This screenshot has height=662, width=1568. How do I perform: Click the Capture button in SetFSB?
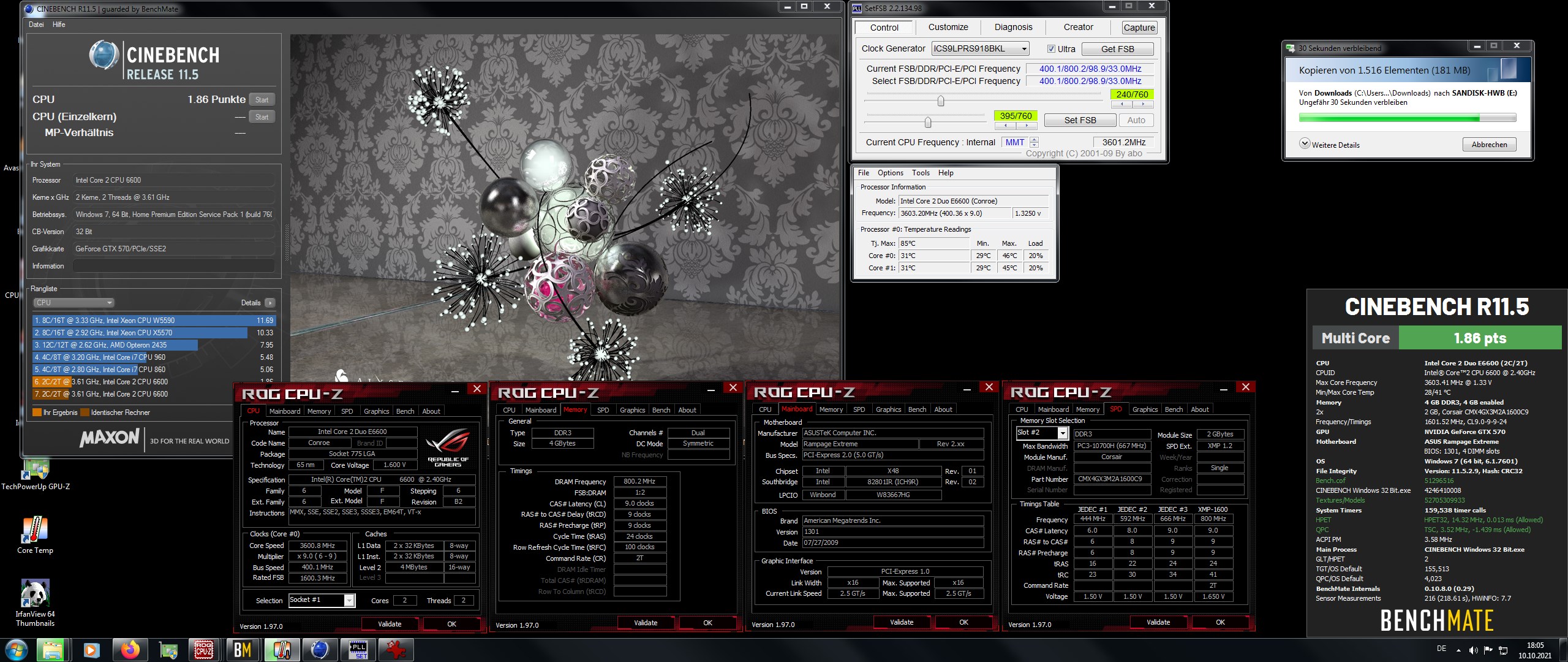click(x=1139, y=28)
